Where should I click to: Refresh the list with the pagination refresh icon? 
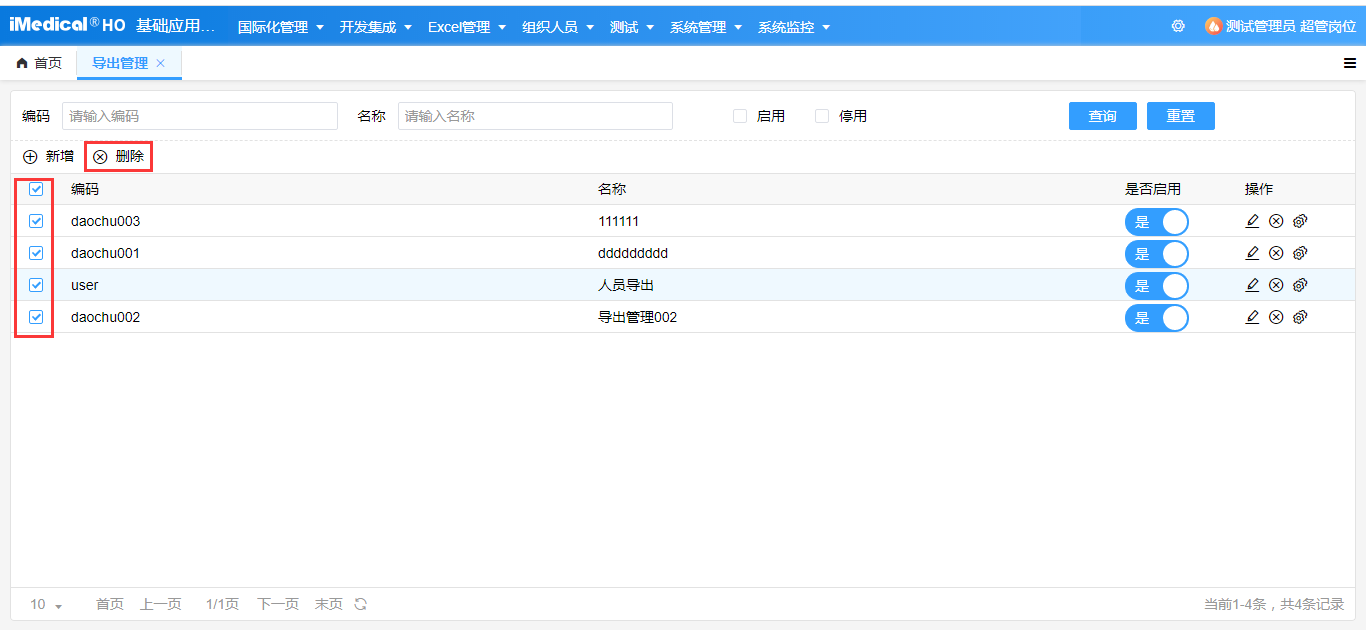(359, 604)
